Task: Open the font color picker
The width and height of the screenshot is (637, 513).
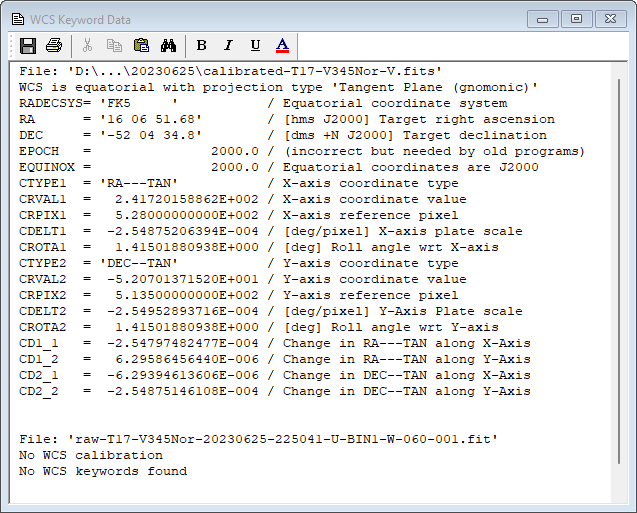Action: click(282, 45)
